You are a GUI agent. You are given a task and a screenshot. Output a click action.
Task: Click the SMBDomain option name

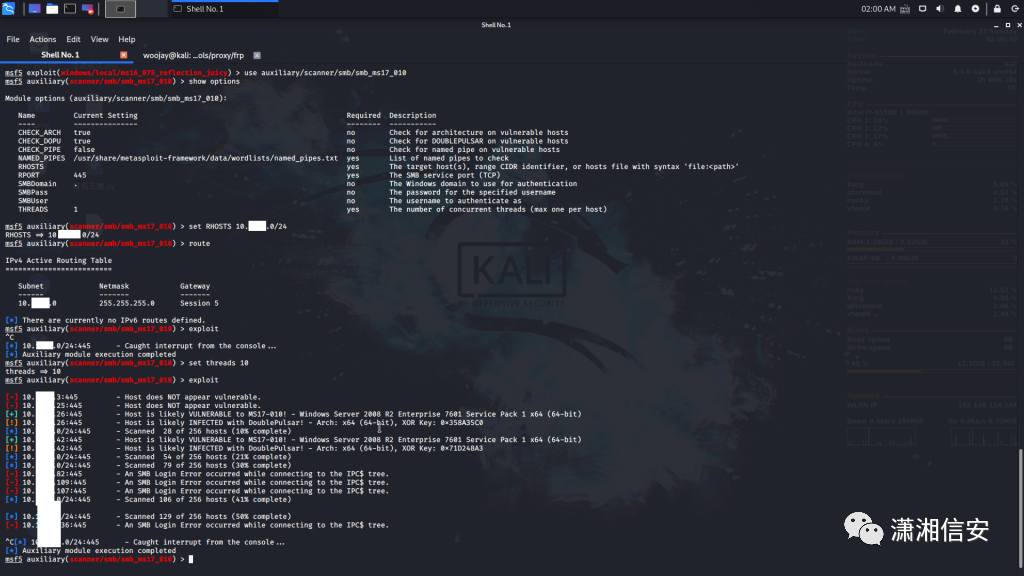pyautogui.click(x=37, y=184)
